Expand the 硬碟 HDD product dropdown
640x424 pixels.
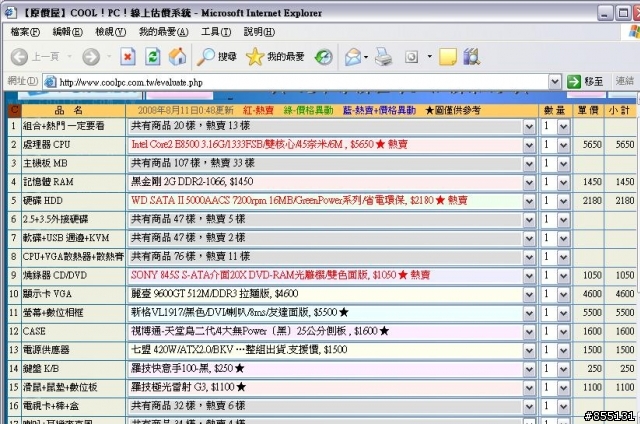[x=529, y=201]
